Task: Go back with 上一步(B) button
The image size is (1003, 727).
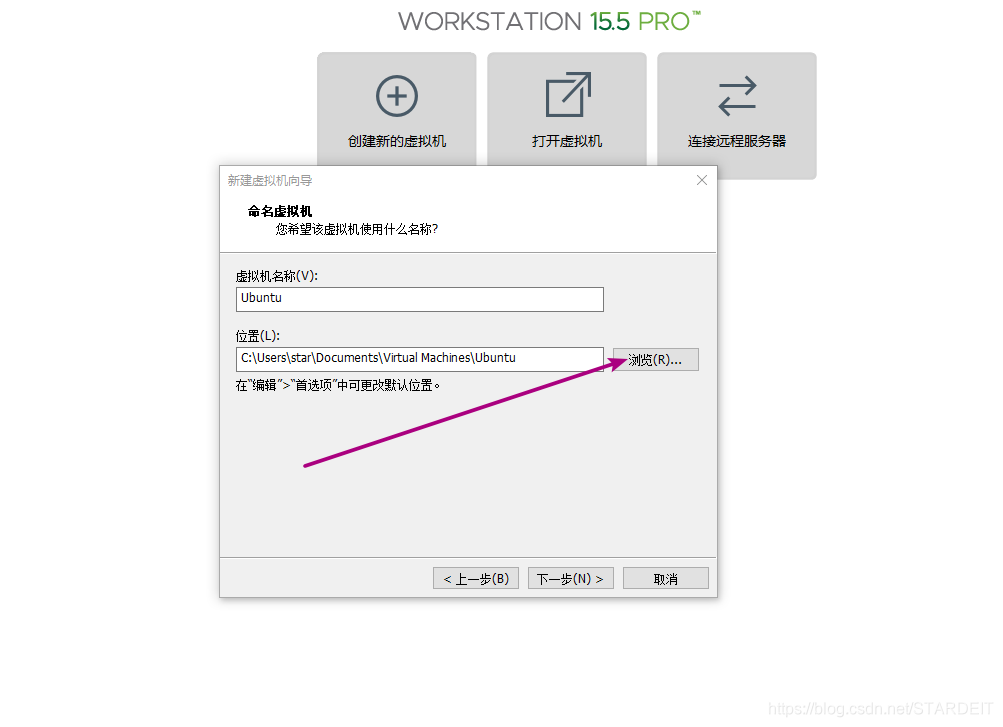Action: [x=476, y=579]
